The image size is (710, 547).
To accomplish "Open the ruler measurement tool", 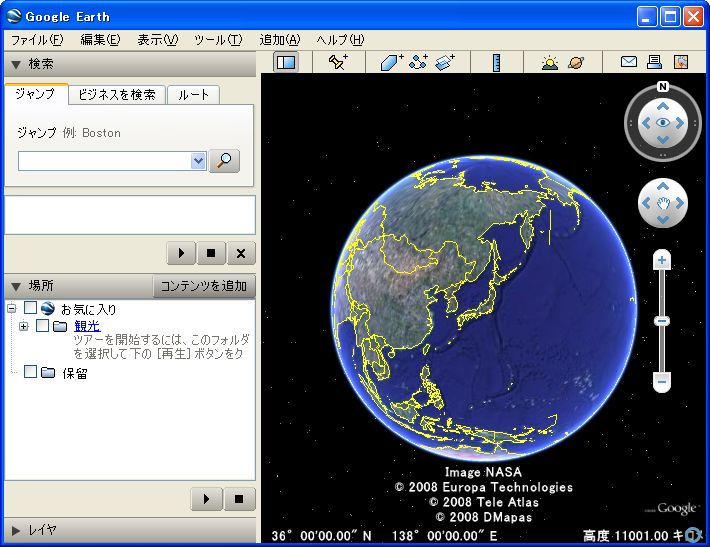I will pos(497,62).
